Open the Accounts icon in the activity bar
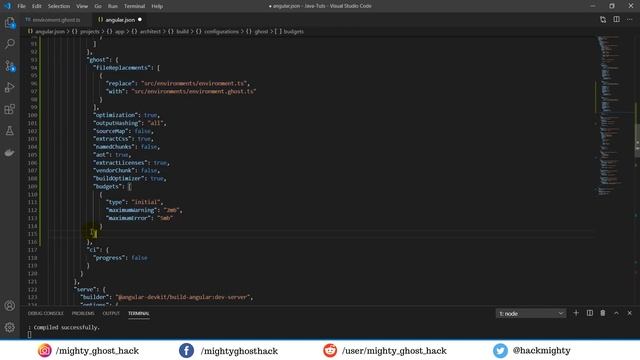 [x=10, y=305]
